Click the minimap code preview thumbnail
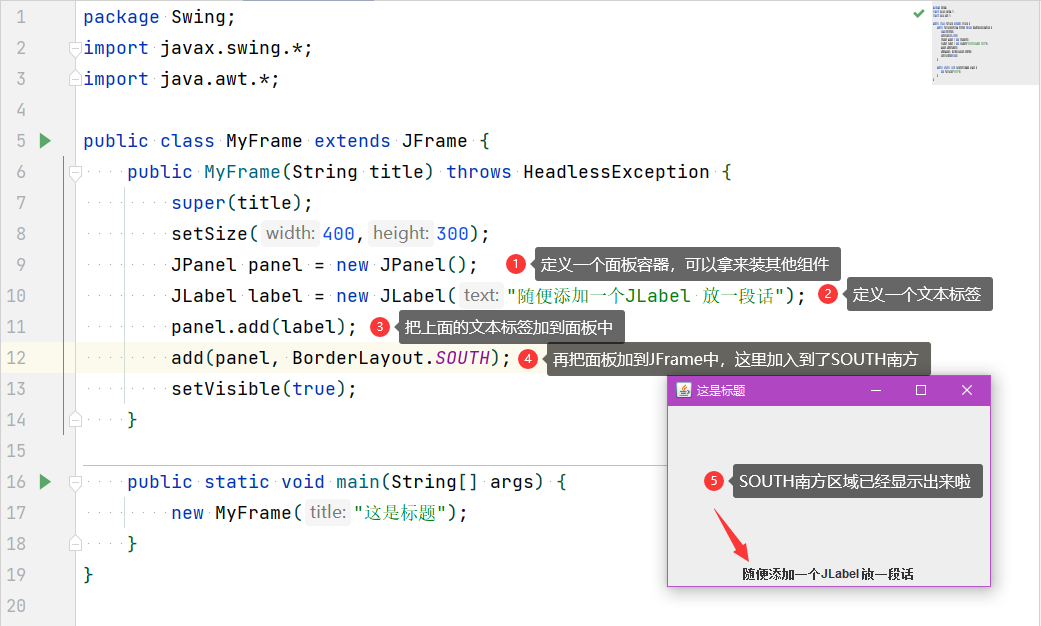Viewport: 1041px width, 626px height. tap(984, 44)
